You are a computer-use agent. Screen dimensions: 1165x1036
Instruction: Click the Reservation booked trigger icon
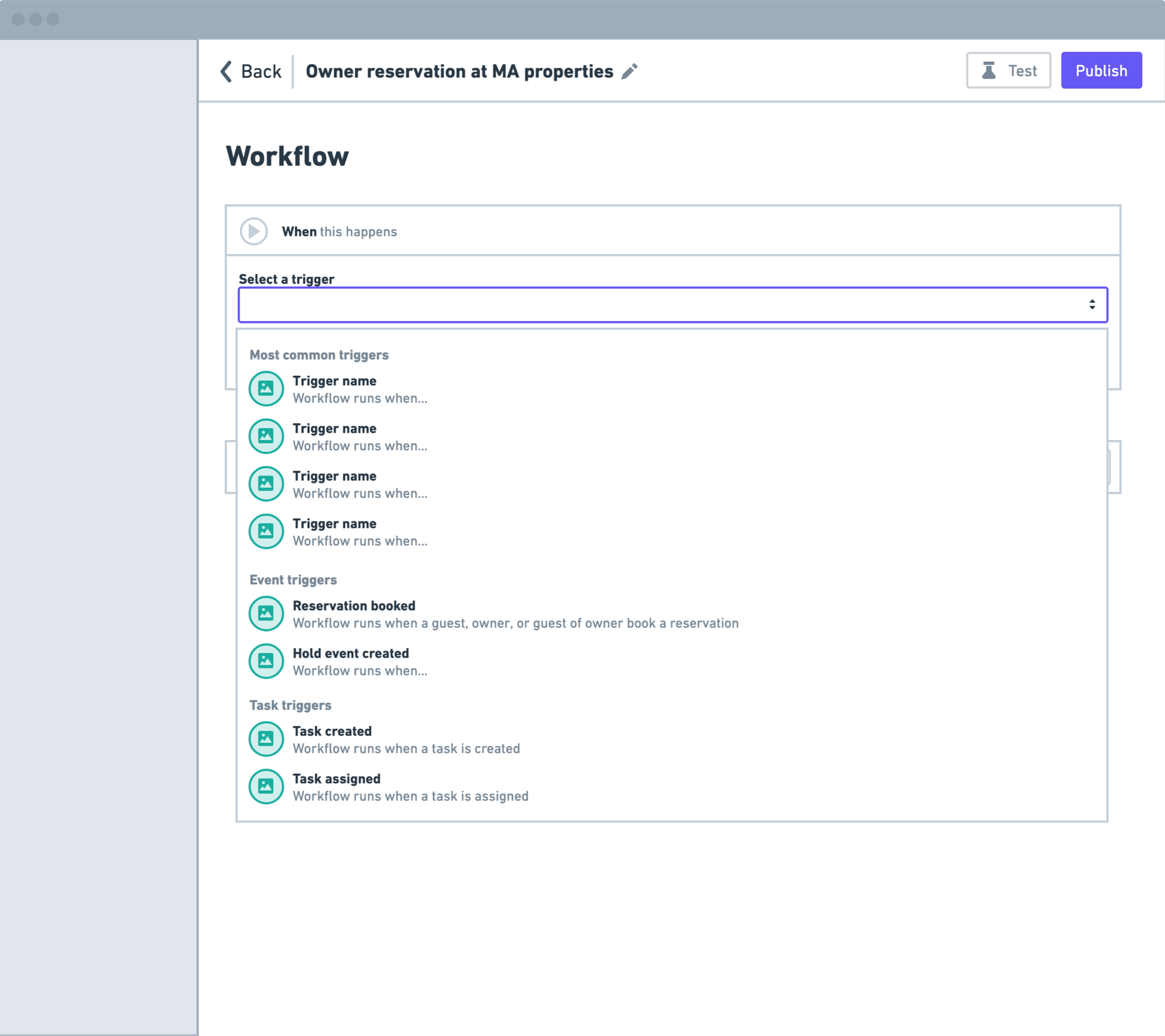point(266,613)
